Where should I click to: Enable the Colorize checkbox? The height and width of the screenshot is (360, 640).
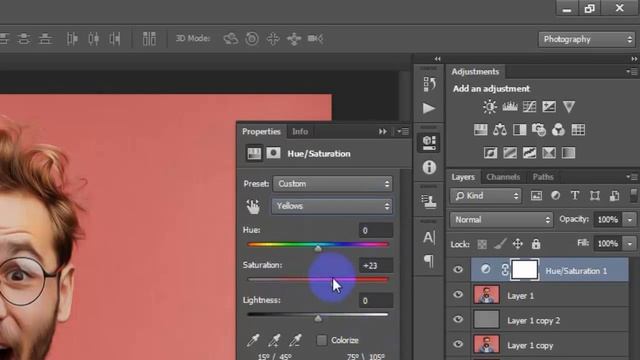(x=322, y=340)
